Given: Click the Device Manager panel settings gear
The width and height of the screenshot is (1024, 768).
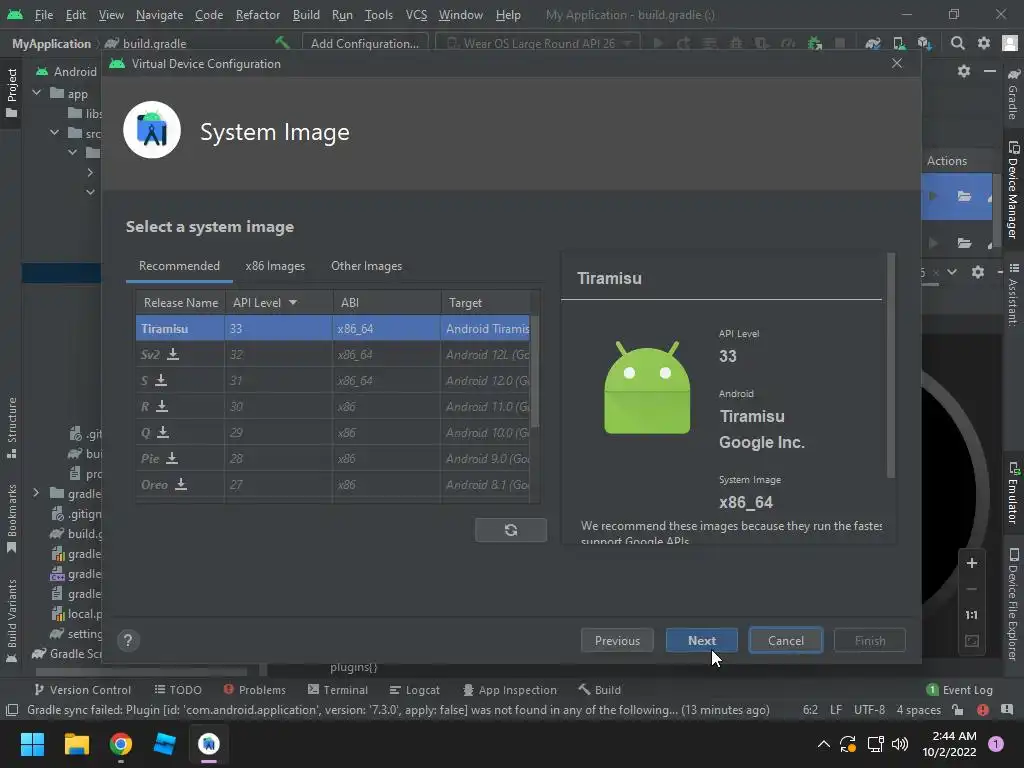Looking at the screenshot, I should (x=964, y=71).
